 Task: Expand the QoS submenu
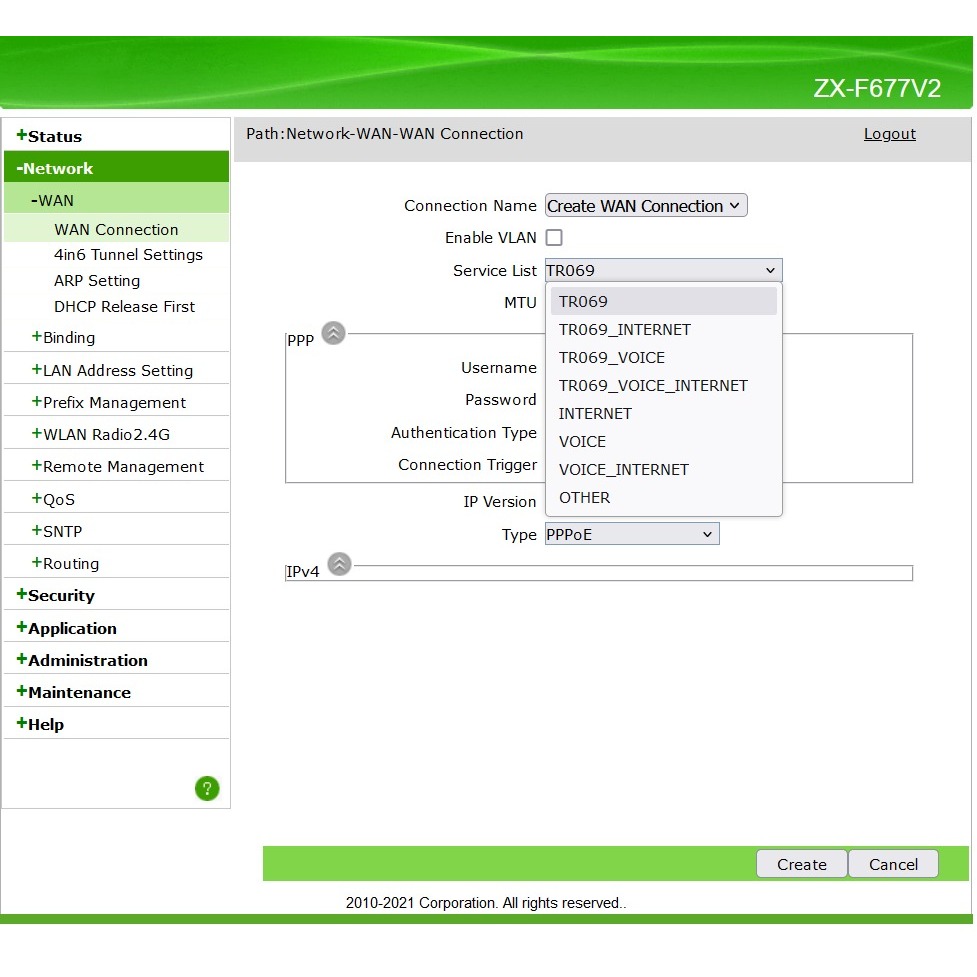58,500
